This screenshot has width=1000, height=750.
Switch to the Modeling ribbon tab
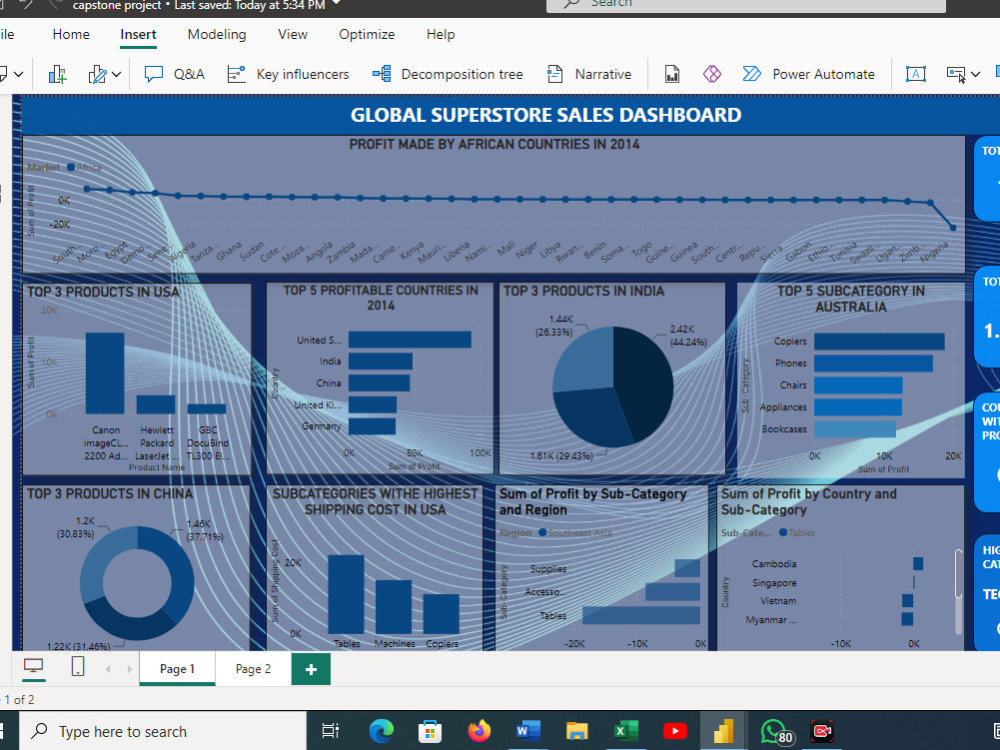point(216,34)
